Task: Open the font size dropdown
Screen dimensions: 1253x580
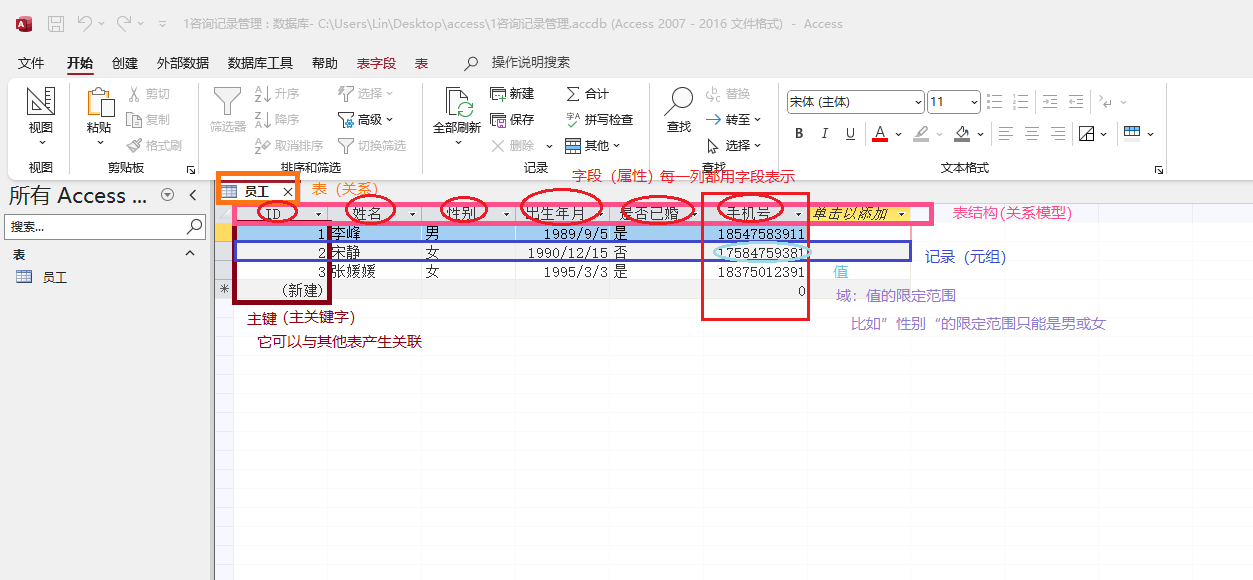Action: 954,102
